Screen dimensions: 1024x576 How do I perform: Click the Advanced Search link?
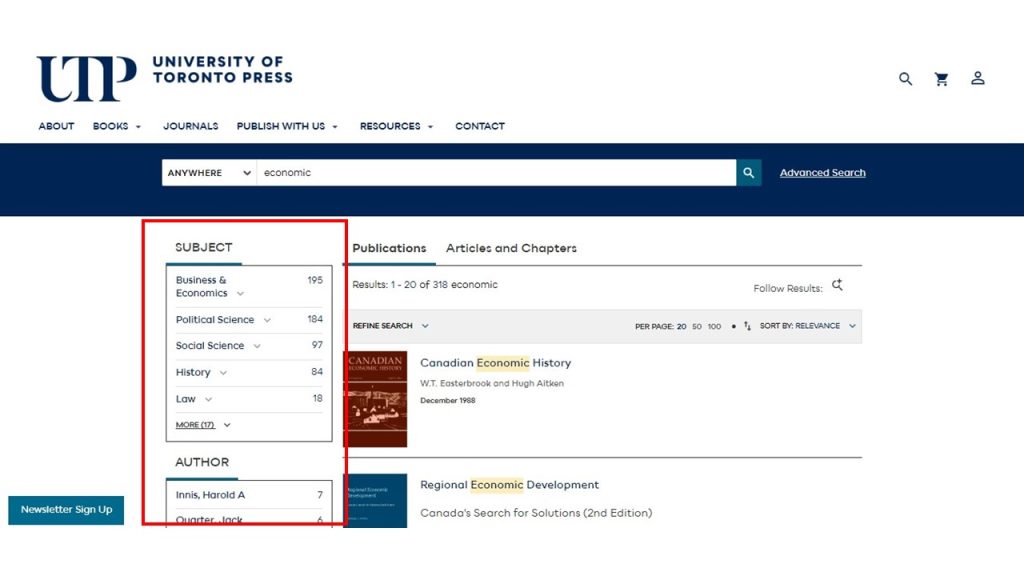pos(822,172)
